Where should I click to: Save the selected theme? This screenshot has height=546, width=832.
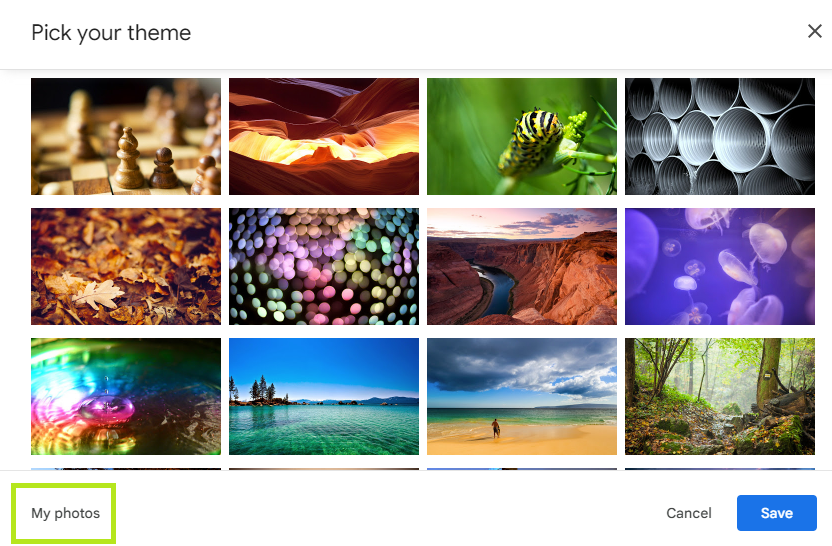point(776,513)
